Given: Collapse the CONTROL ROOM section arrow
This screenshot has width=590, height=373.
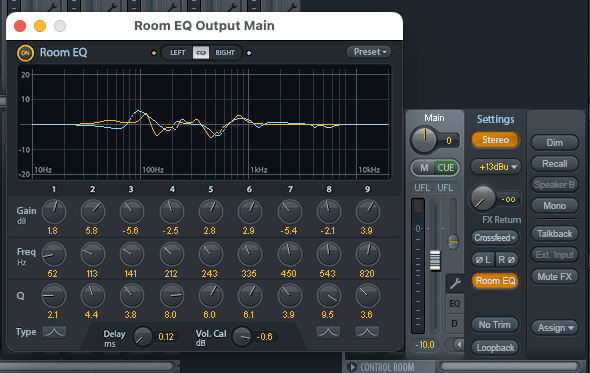Looking at the screenshot, I should click(x=352, y=367).
